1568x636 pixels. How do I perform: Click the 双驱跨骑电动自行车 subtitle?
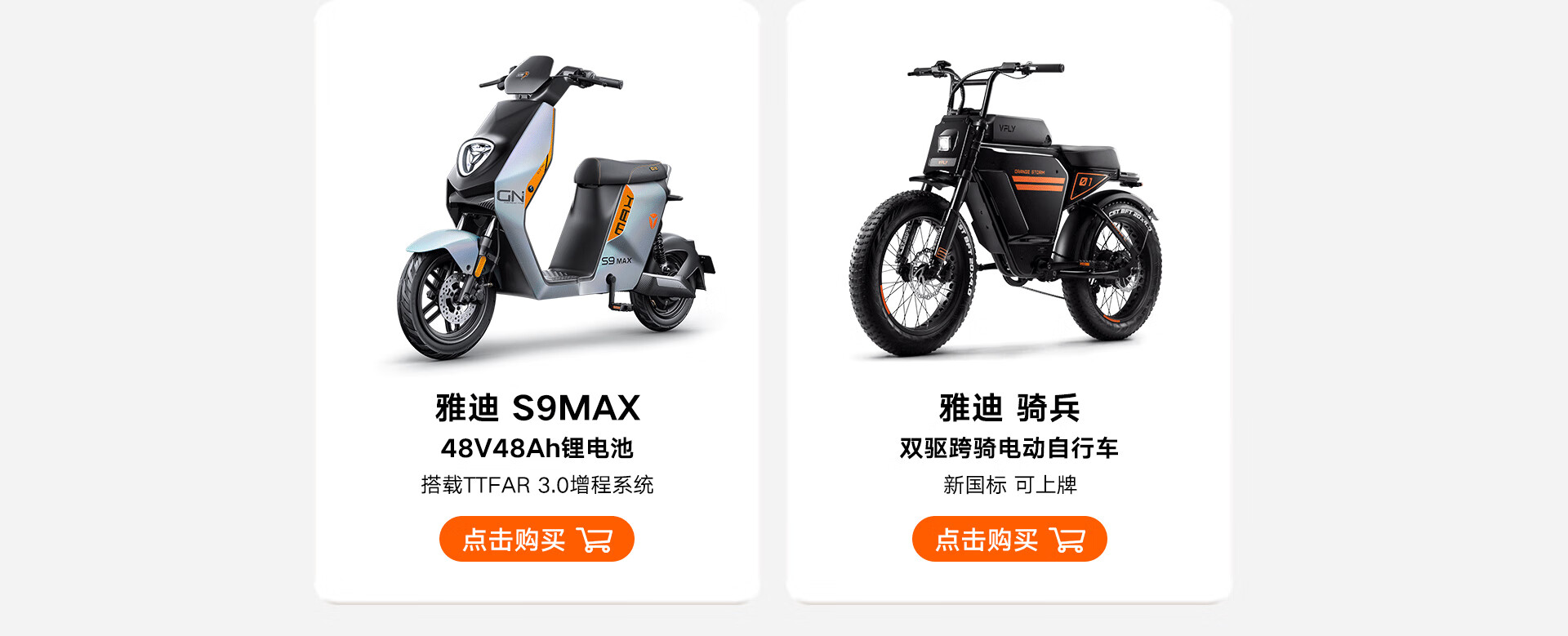pyautogui.click(x=1009, y=448)
